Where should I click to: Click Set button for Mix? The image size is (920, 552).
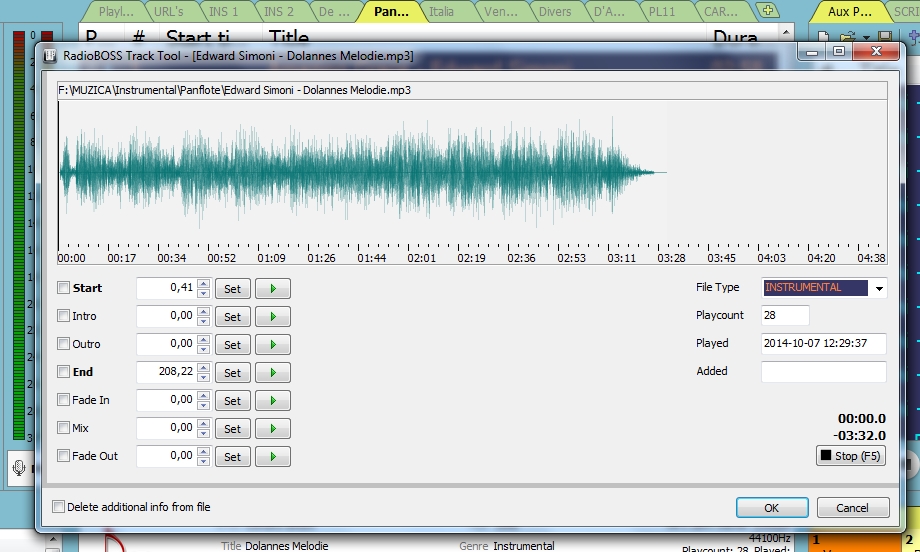tap(232, 429)
